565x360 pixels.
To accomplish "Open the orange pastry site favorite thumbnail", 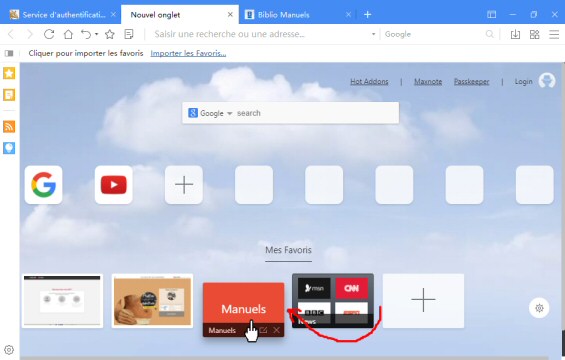I will [152, 301].
